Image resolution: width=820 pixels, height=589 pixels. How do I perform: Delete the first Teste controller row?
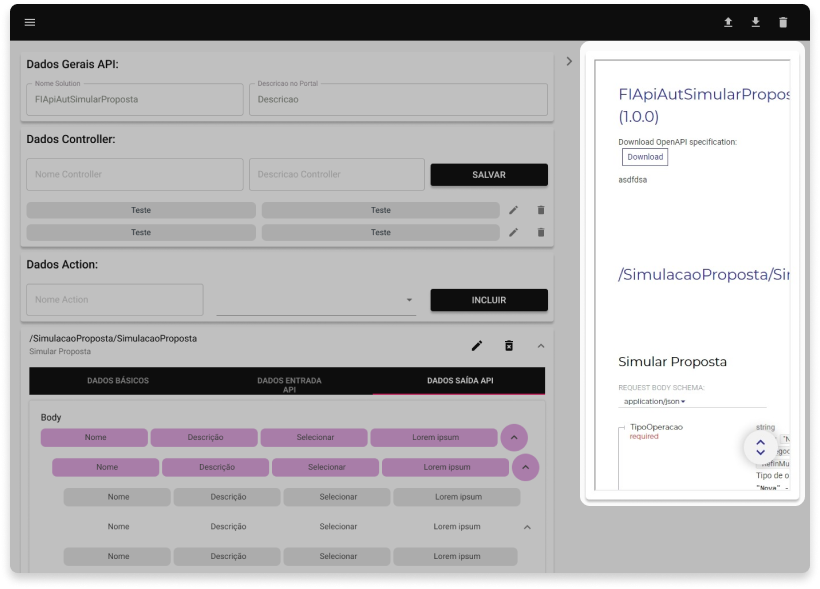[541, 210]
